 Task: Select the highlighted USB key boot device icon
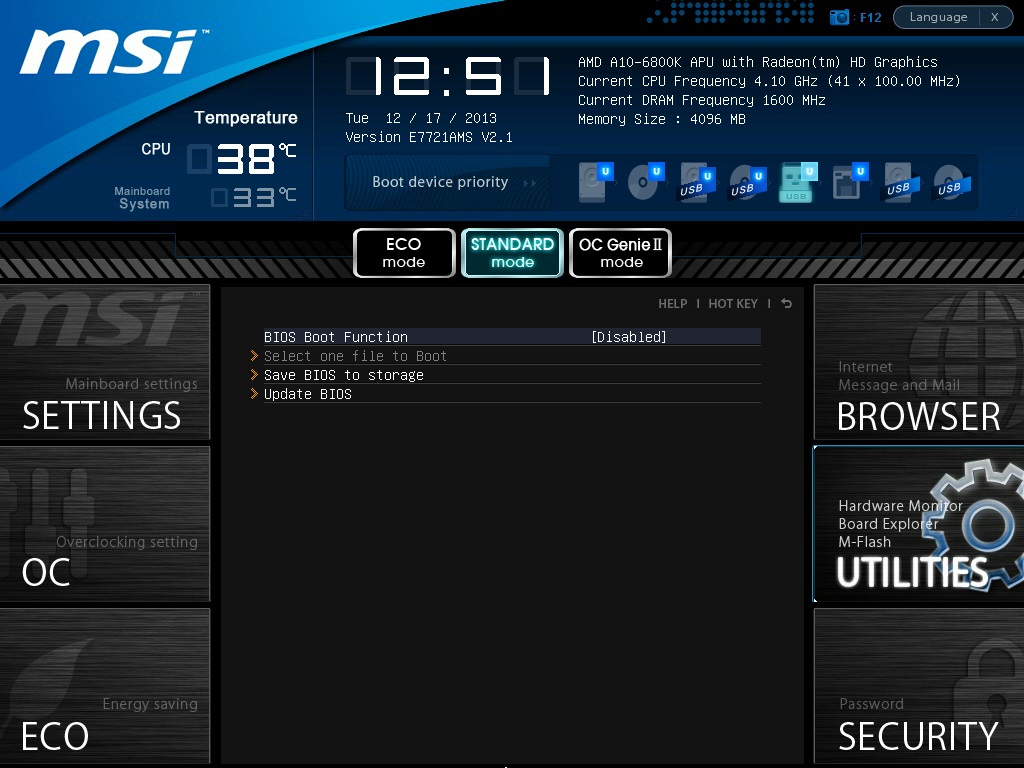click(798, 182)
